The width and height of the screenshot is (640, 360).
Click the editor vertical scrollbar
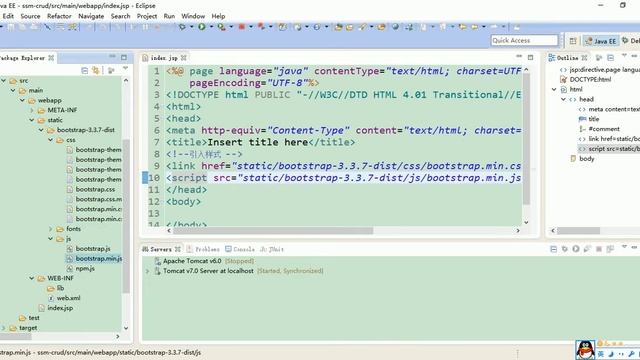tap(526, 139)
